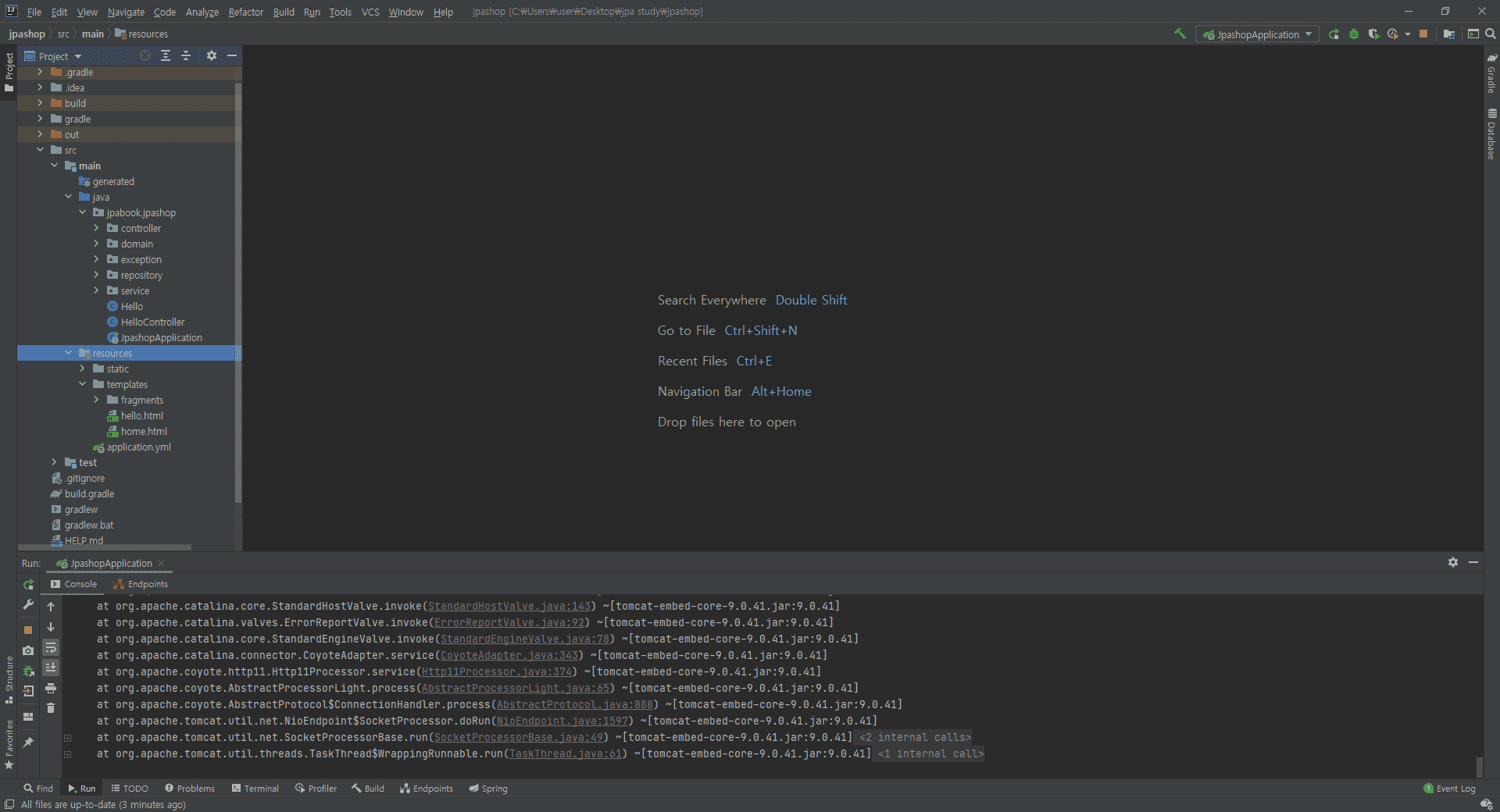Click the thread dump camera icon
Image resolution: width=1500 pixels, height=812 pixels.
[x=28, y=650]
